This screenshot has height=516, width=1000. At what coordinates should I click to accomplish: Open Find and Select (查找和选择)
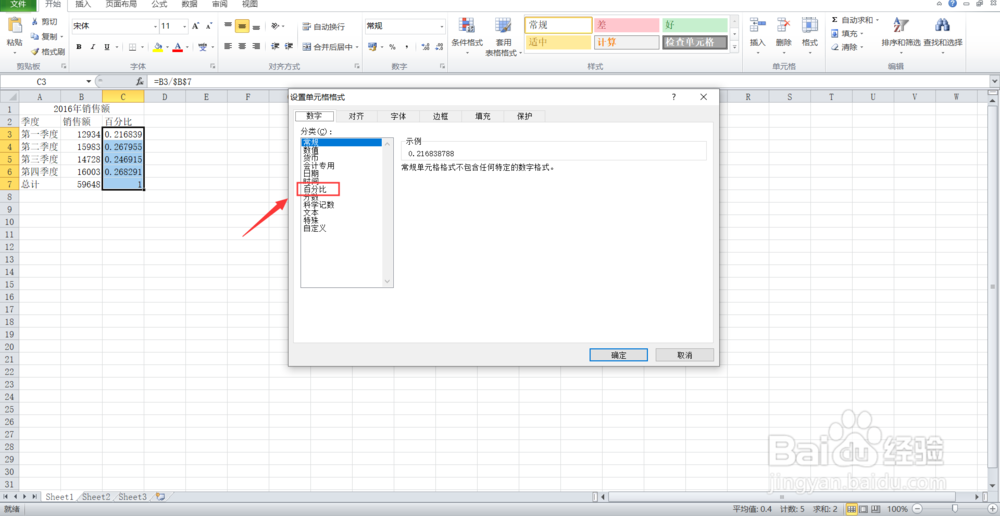(x=943, y=33)
